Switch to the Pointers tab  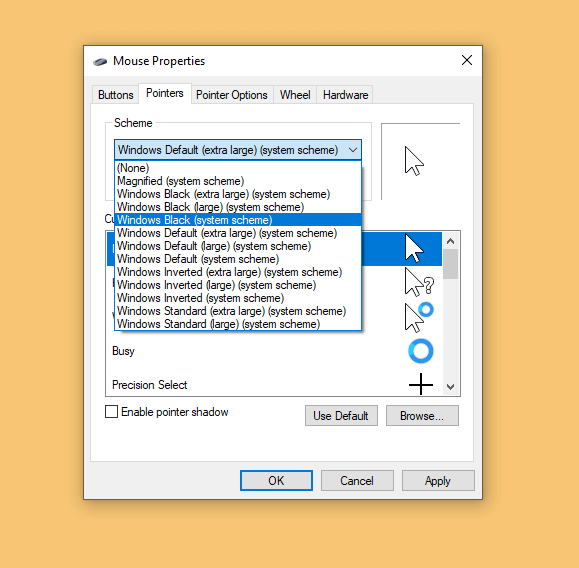165,93
